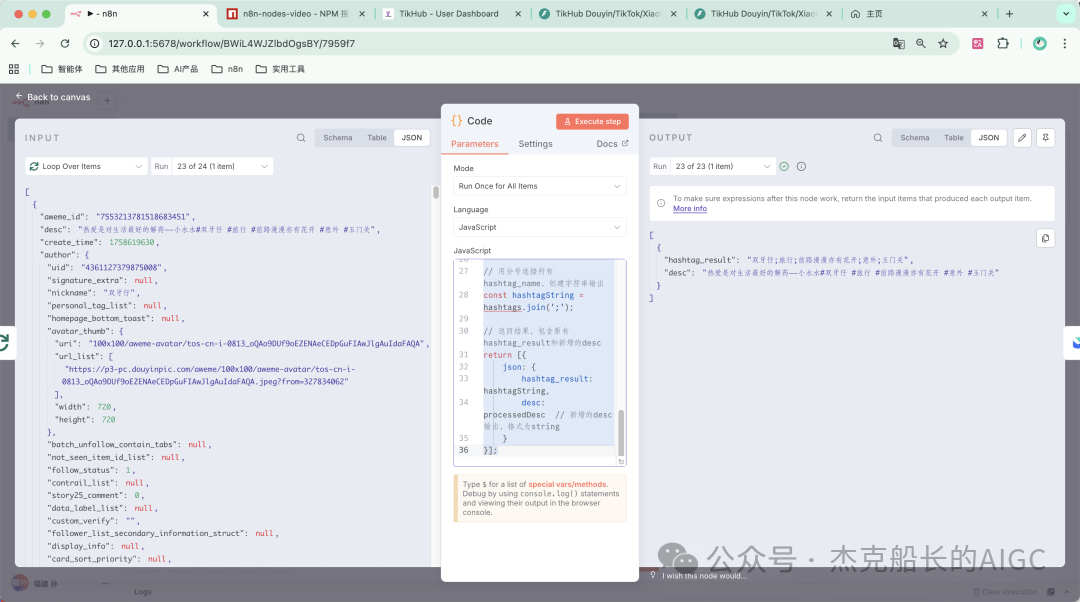Click the address bar URL
Image resolution: width=1080 pixels, height=602 pixels.
[x=231, y=43]
